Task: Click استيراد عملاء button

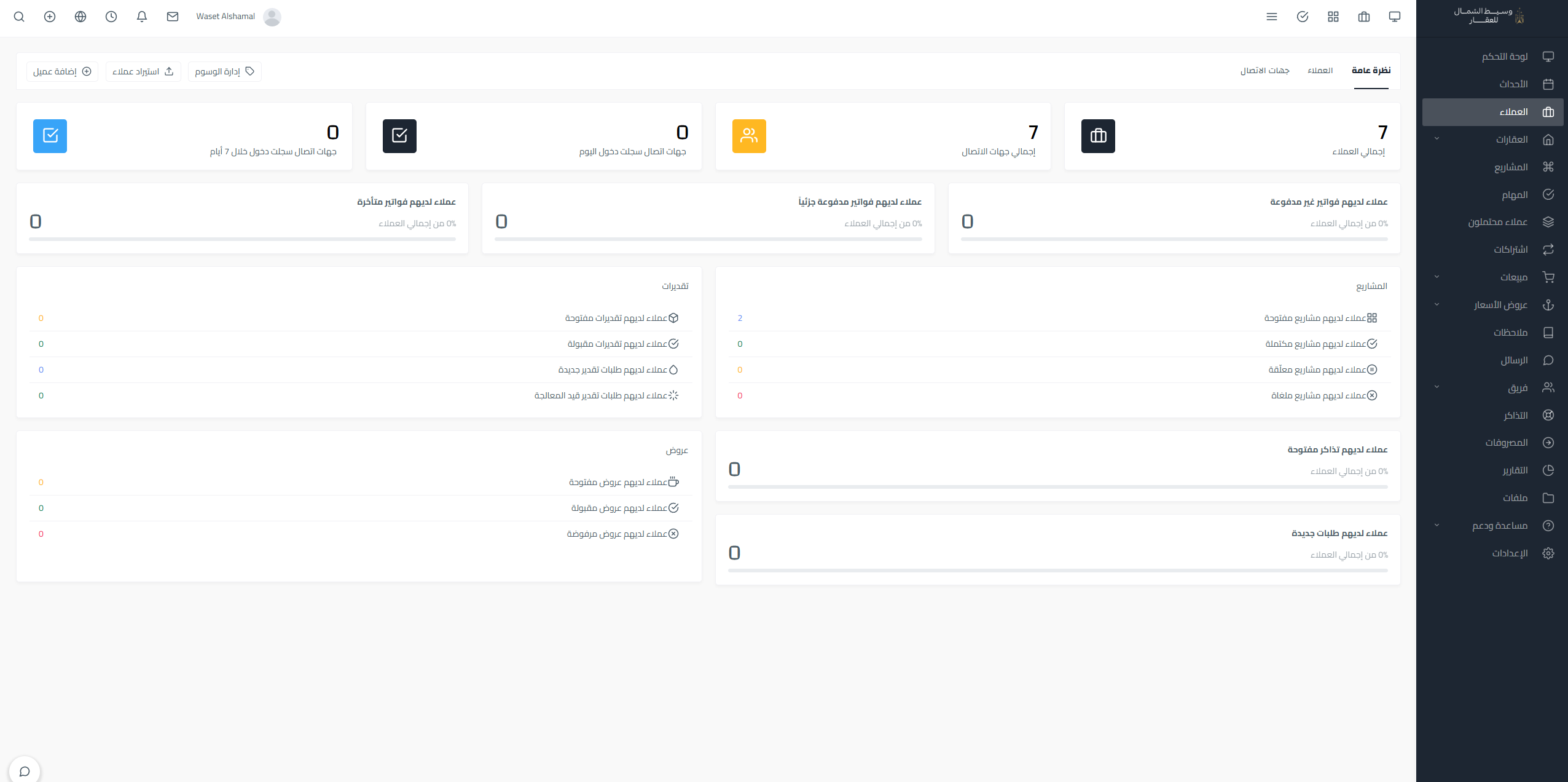Action: [143, 71]
